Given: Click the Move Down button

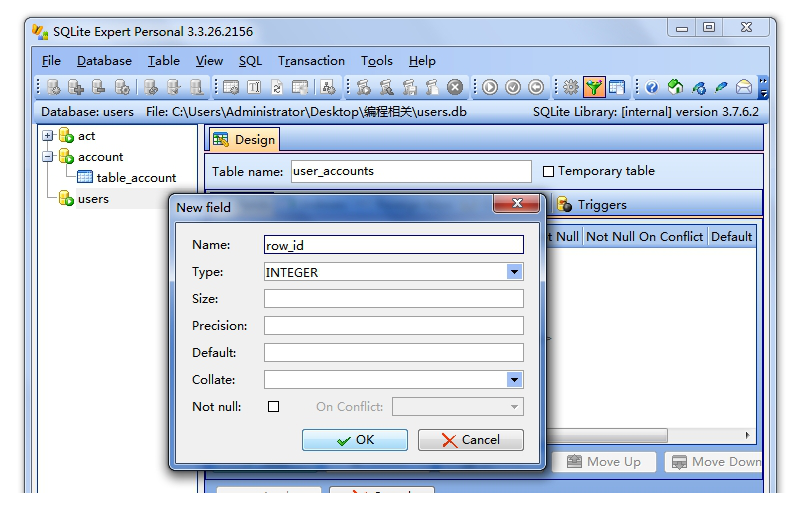Looking at the screenshot, I should [x=714, y=462].
